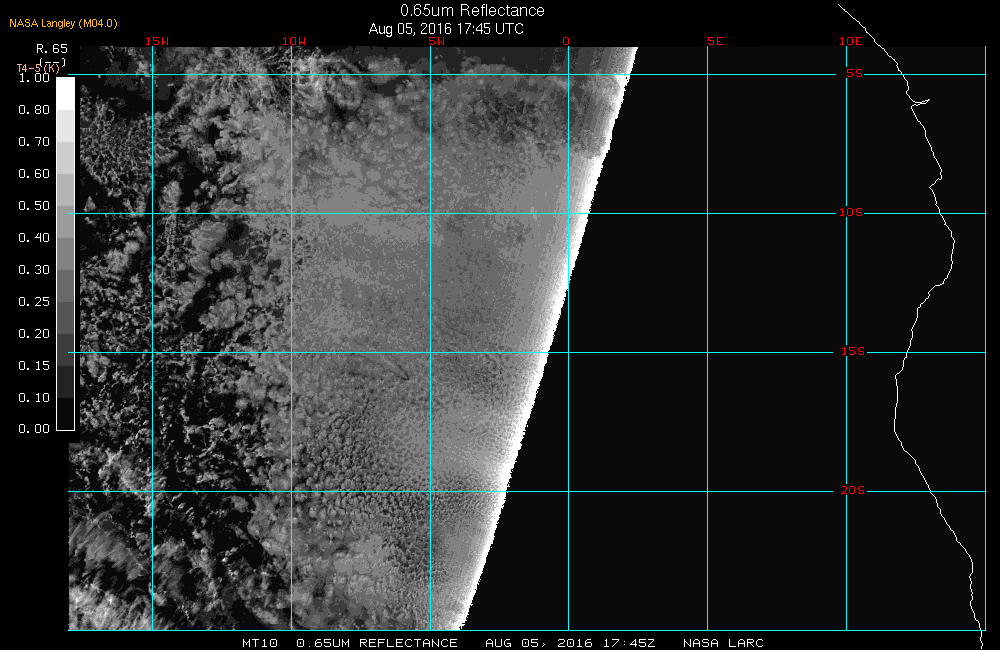Click the 'NASA Langley (M04.0)' label
The image size is (1000, 650).
tap(63, 24)
